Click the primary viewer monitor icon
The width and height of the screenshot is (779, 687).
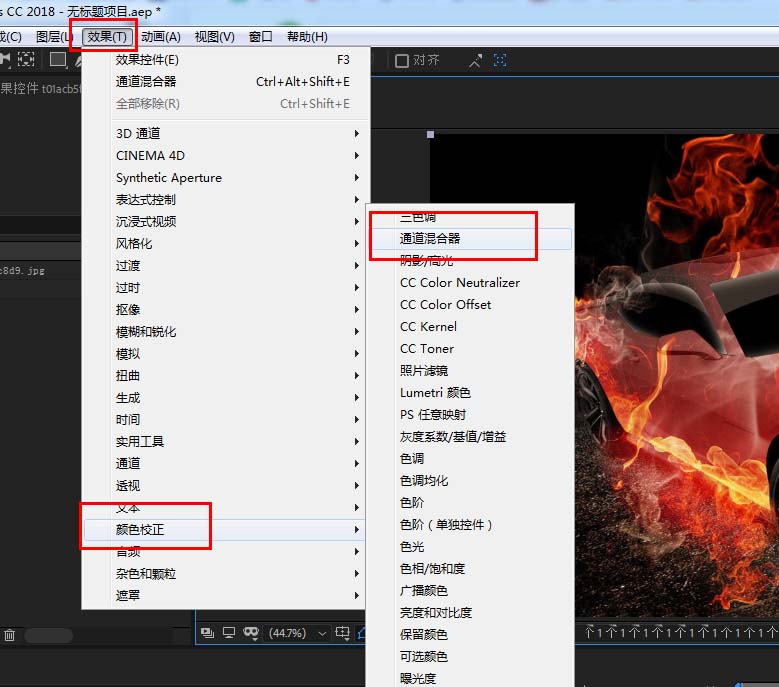(x=229, y=633)
